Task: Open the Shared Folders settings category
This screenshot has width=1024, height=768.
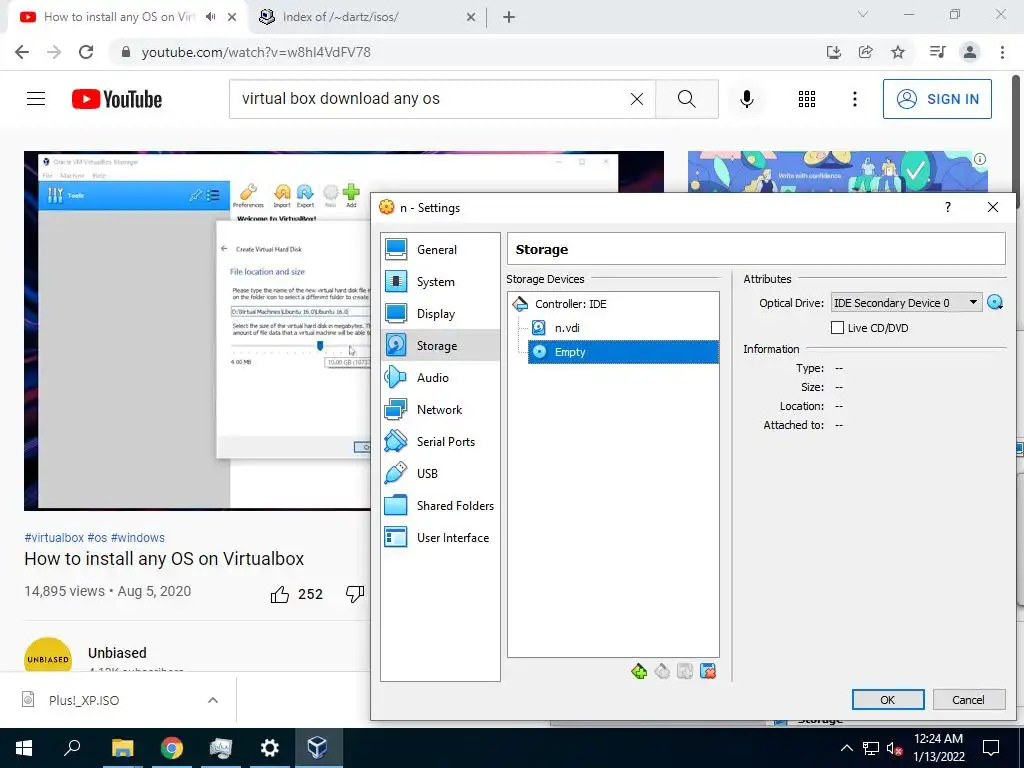Action: (x=440, y=505)
